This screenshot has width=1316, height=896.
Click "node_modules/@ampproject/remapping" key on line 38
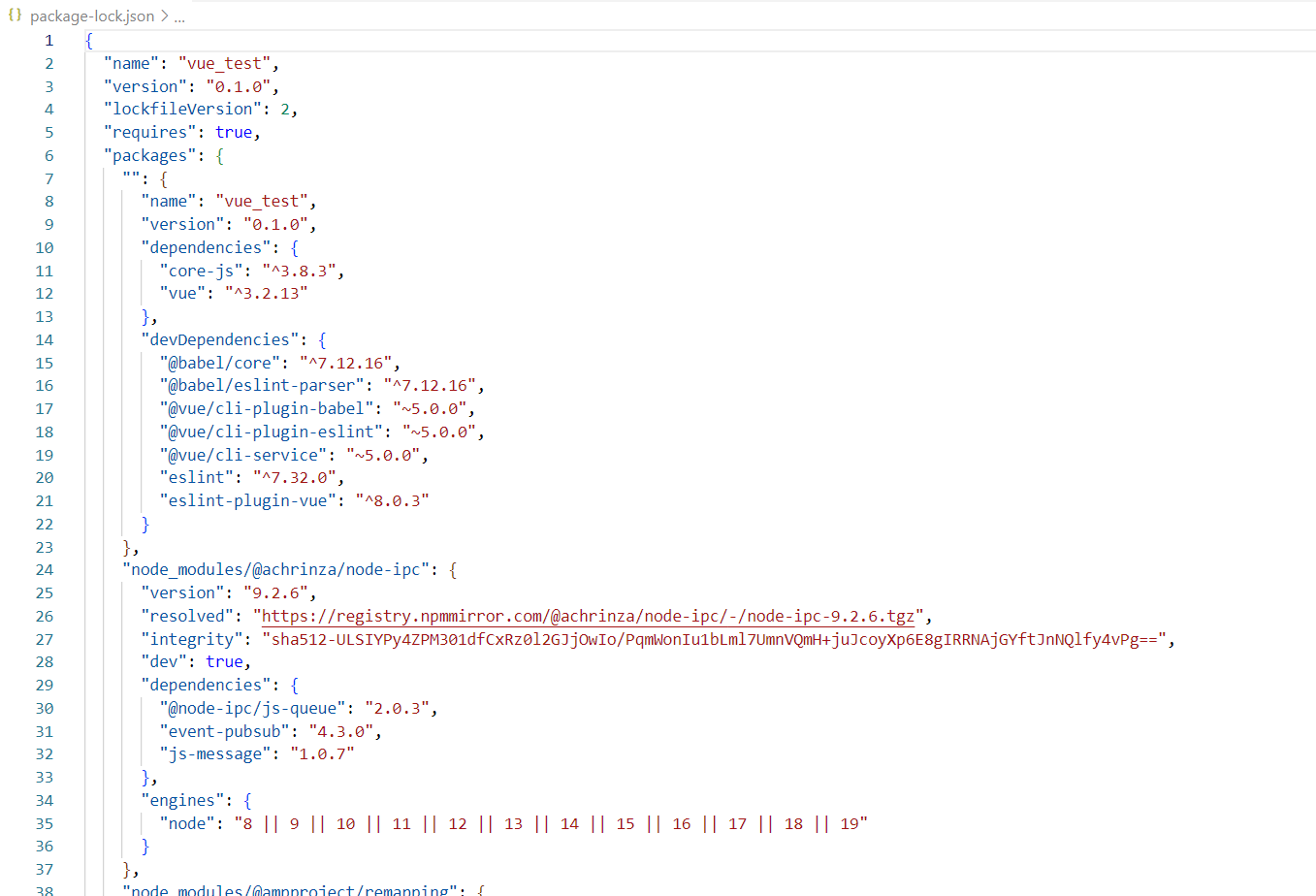pos(290,889)
